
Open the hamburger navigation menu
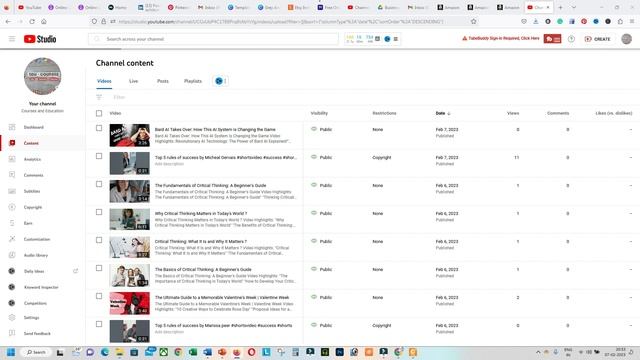point(12,39)
